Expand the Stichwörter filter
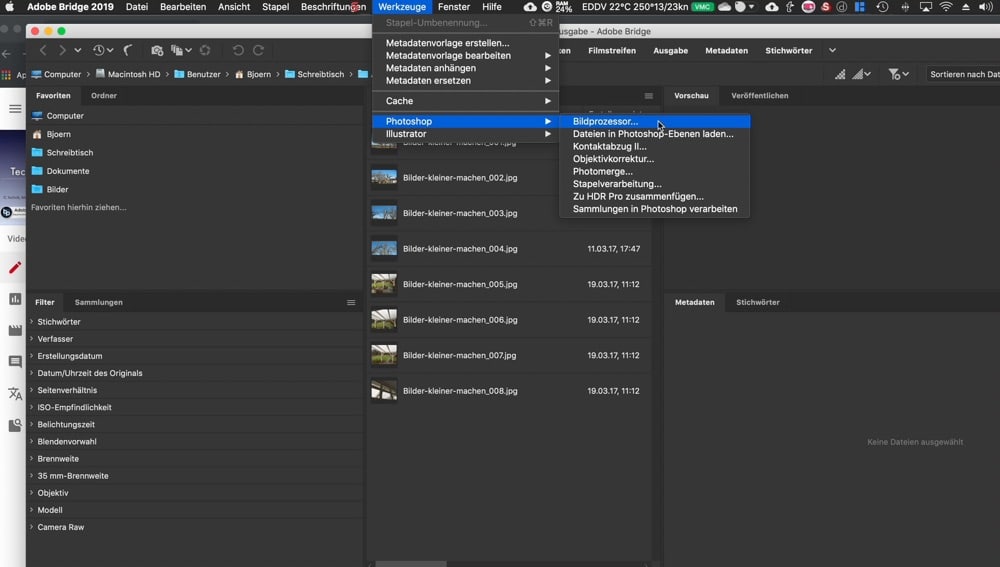 [x=31, y=321]
